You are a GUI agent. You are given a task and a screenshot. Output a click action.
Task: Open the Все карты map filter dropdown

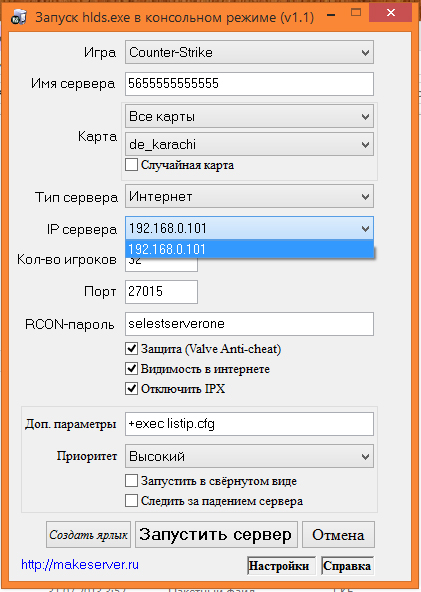249,116
